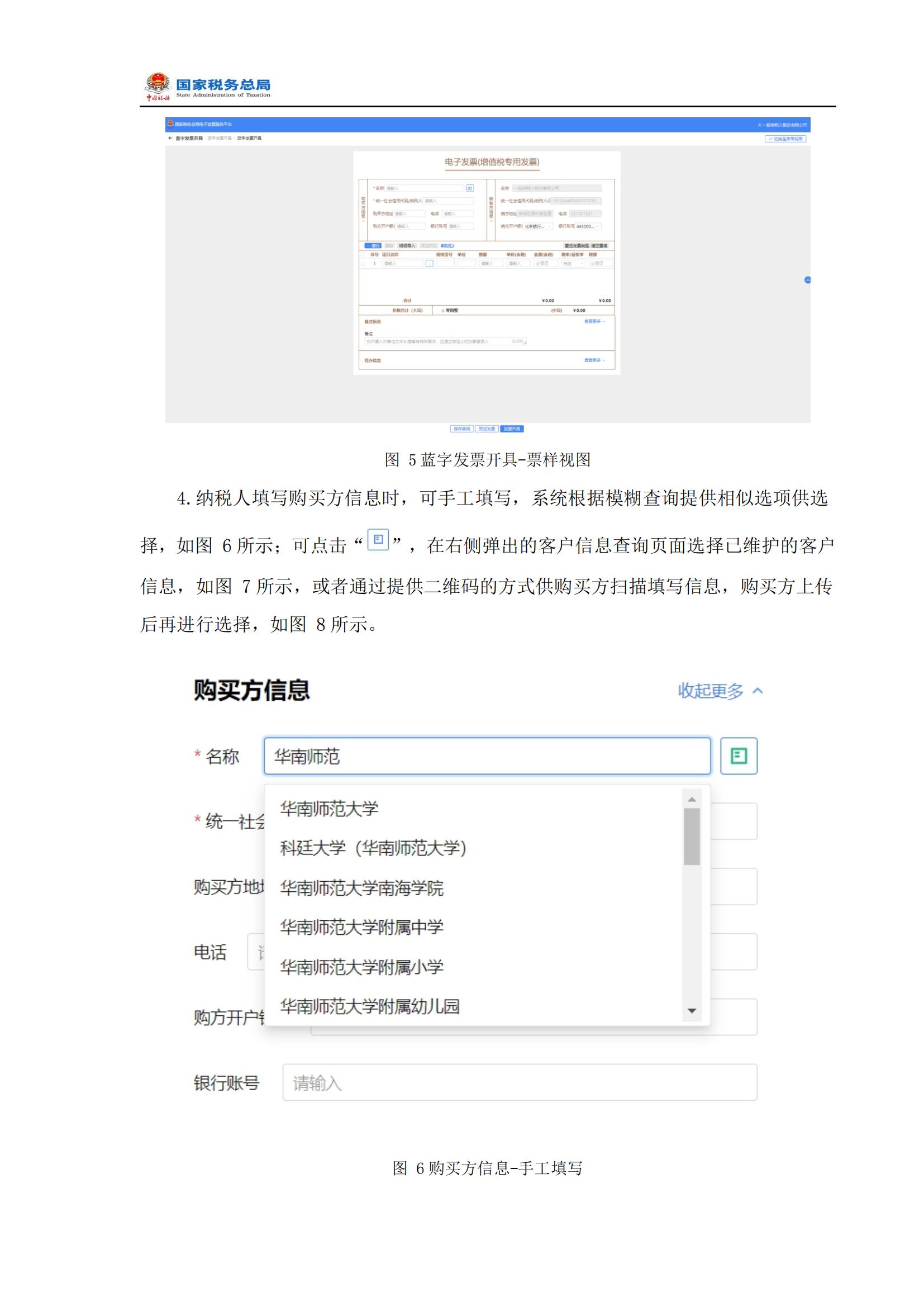Image resolution: width=924 pixels, height=1307 pixels.
Task: Toggle the select-all checkbox in the table header
Action: click(363, 253)
